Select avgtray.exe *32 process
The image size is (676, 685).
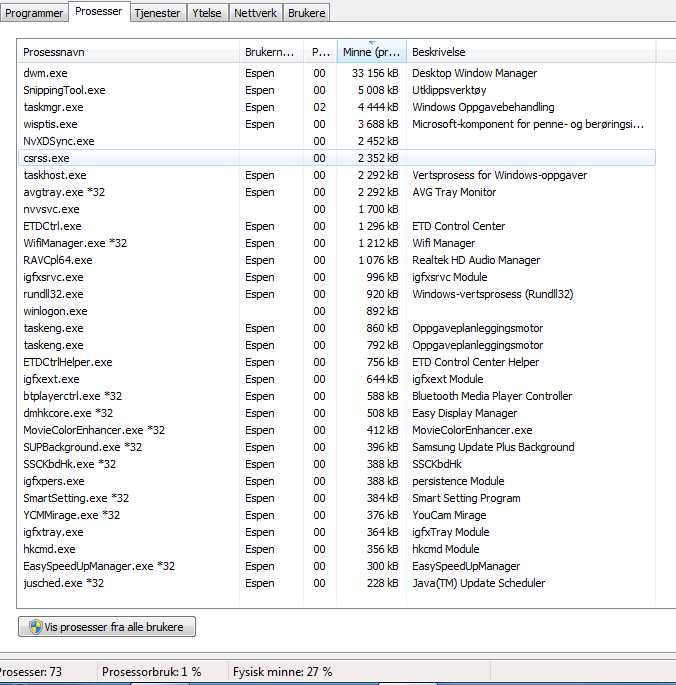[64, 192]
